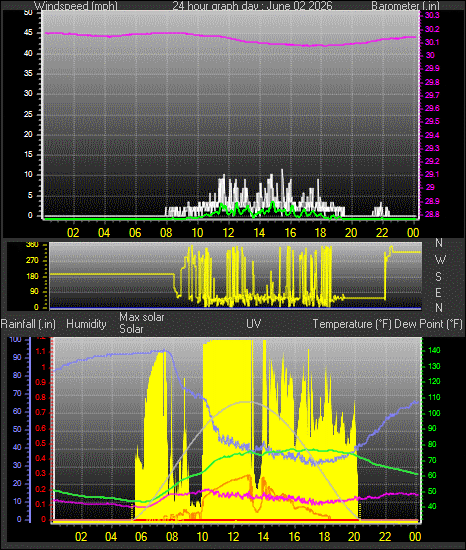Click the "Barometer (.in)" axis title

[405, 6]
